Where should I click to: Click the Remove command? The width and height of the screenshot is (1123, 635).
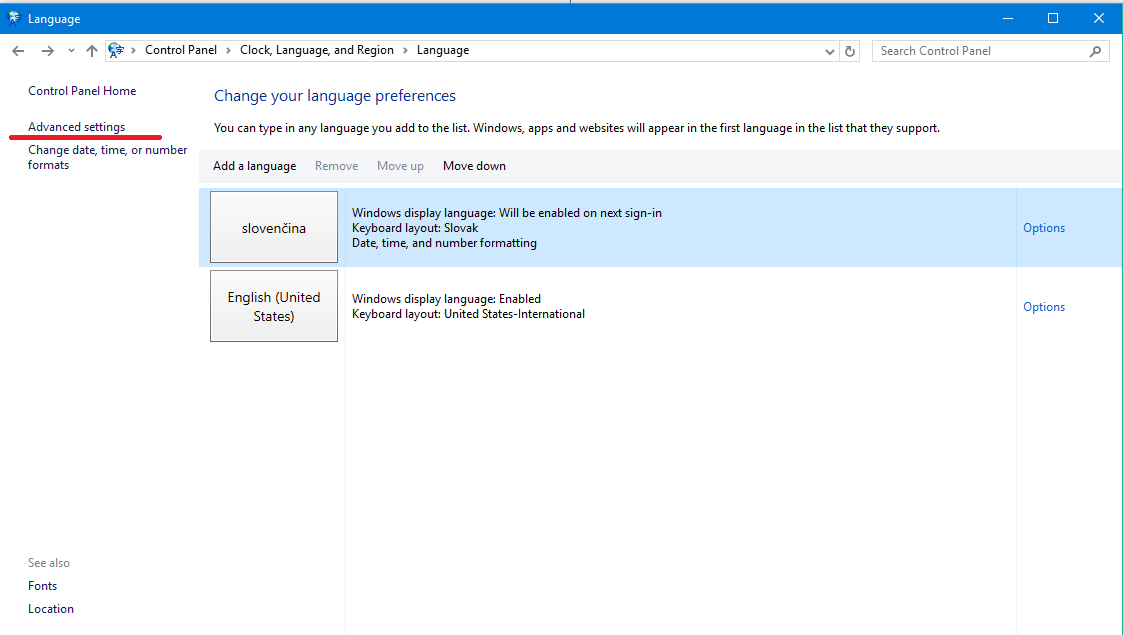pyautogui.click(x=337, y=166)
